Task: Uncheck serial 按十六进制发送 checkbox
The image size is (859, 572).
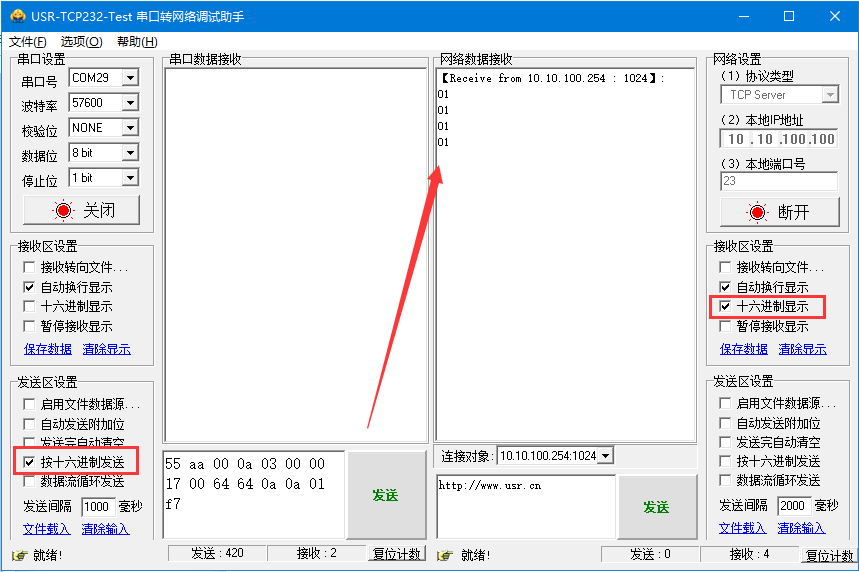Action: click(29, 462)
